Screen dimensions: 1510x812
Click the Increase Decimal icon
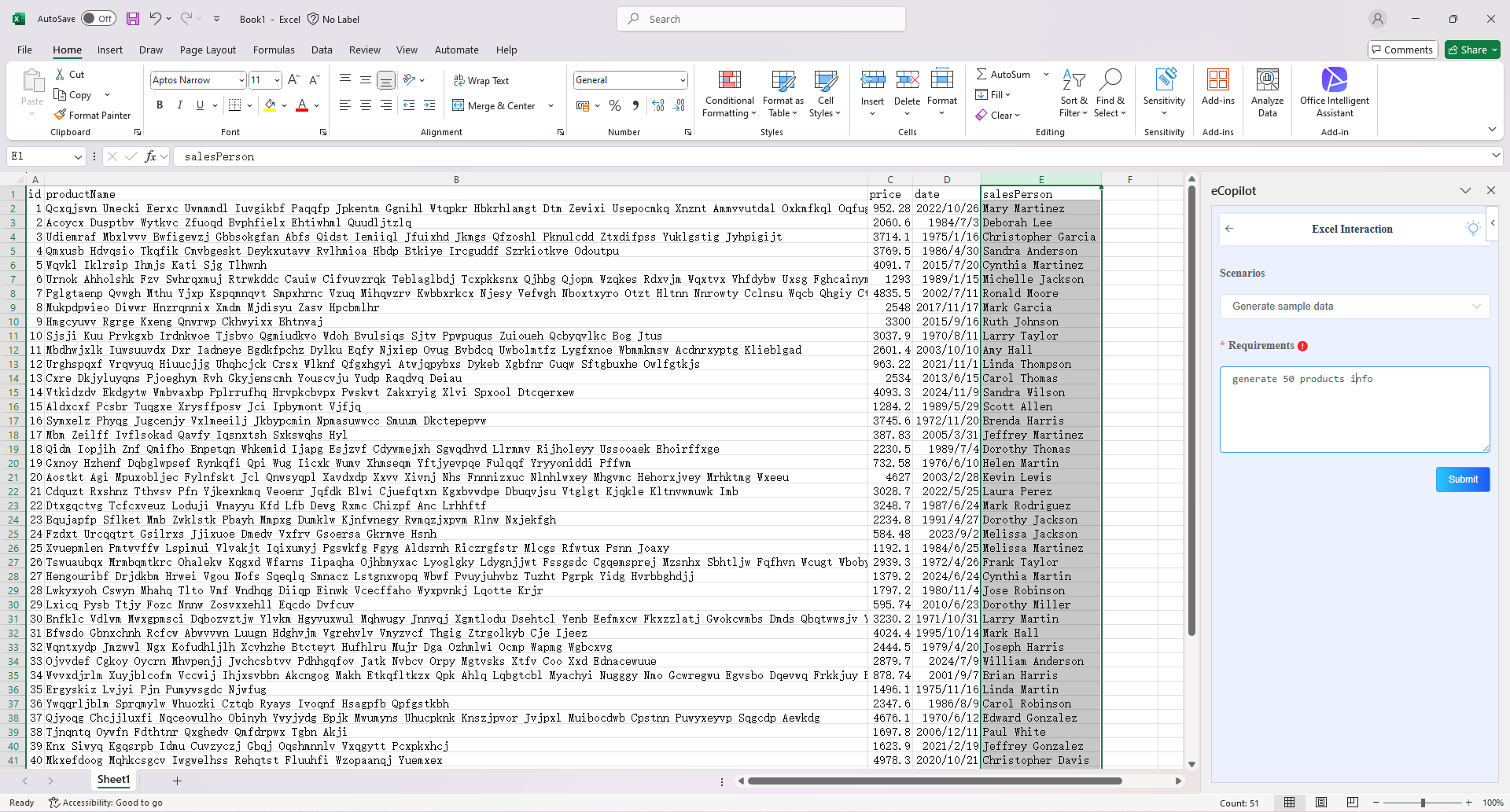[657, 105]
